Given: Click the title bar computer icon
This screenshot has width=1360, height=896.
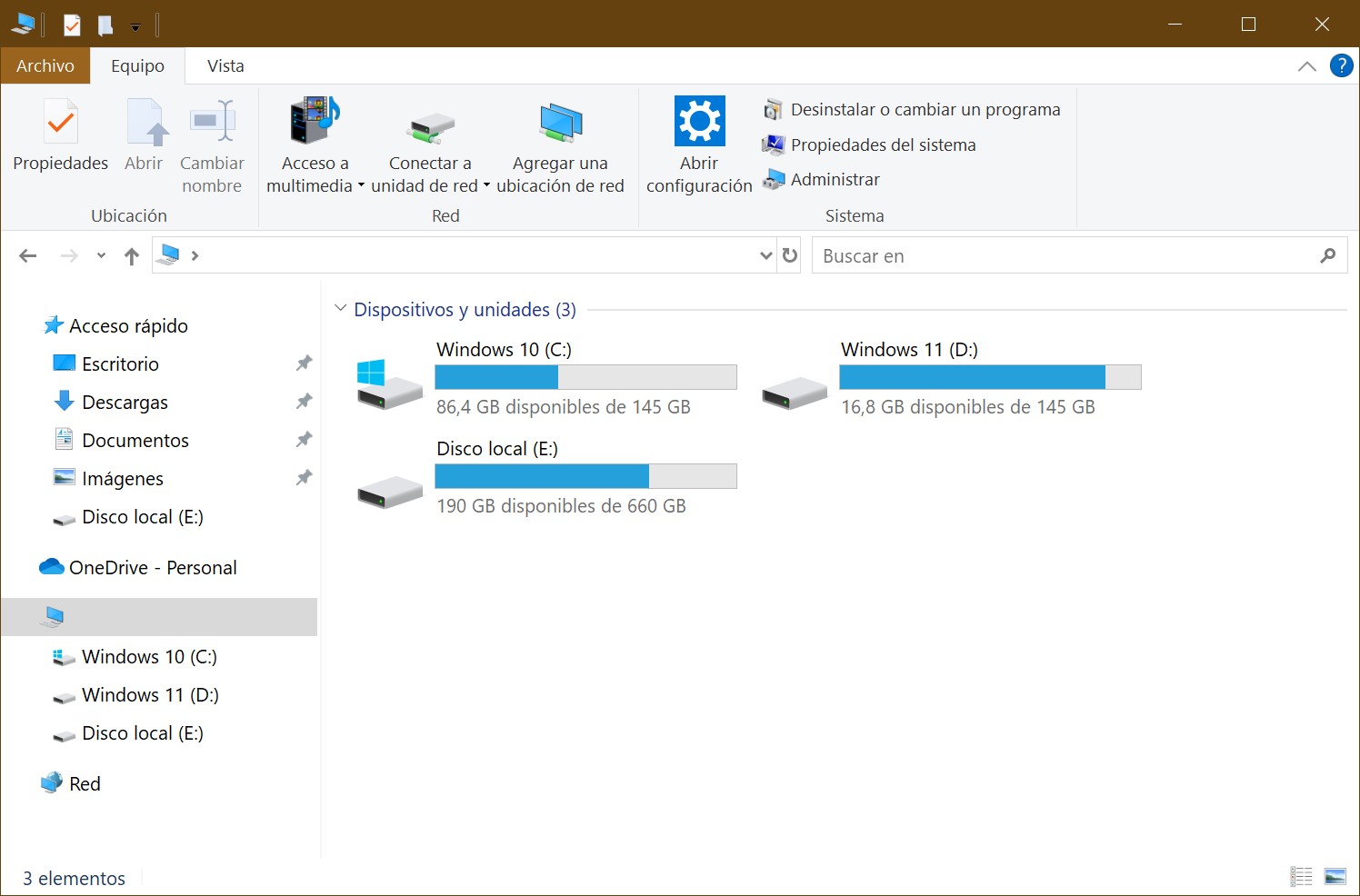Looking at the screenshot, I should coord(23,25).
